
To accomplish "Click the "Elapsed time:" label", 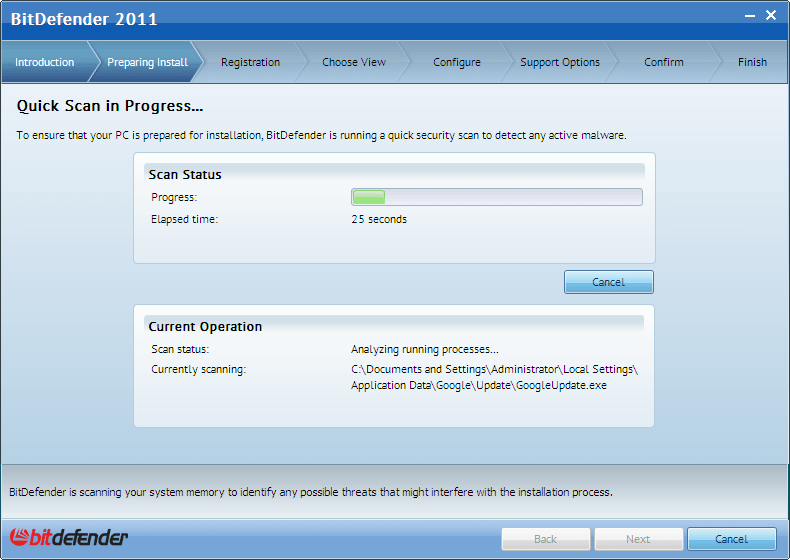I will click(184, 219).
